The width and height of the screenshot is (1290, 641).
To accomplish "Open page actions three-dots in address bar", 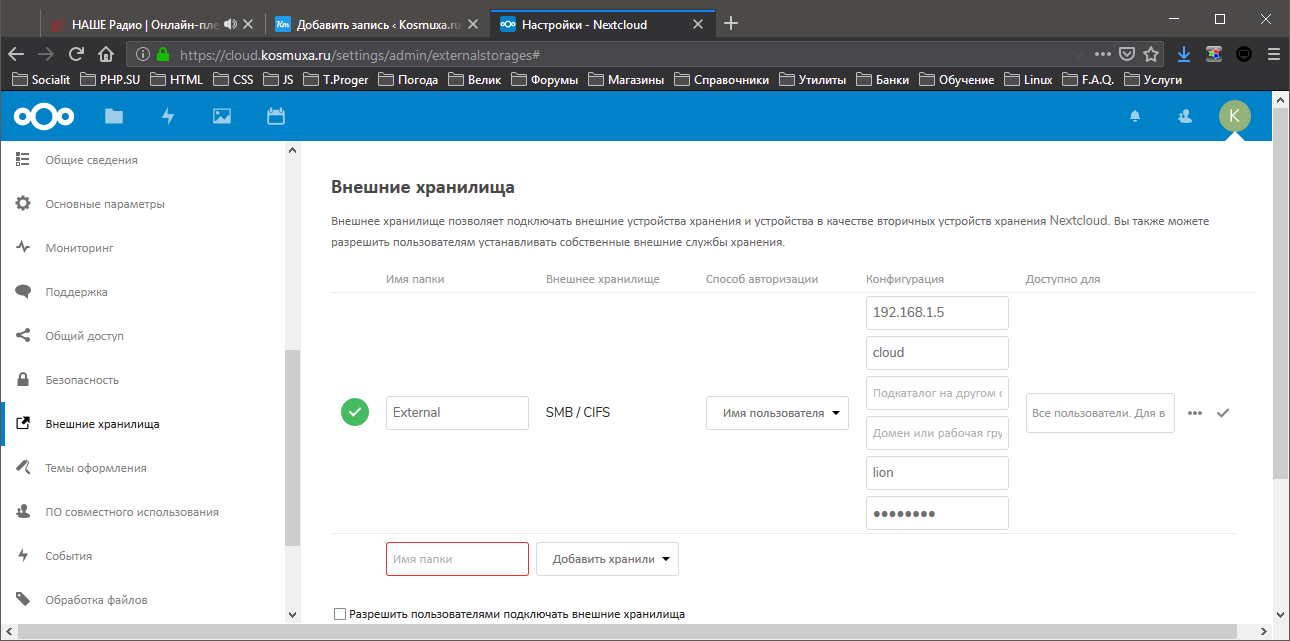I will tap(1103, 54).
